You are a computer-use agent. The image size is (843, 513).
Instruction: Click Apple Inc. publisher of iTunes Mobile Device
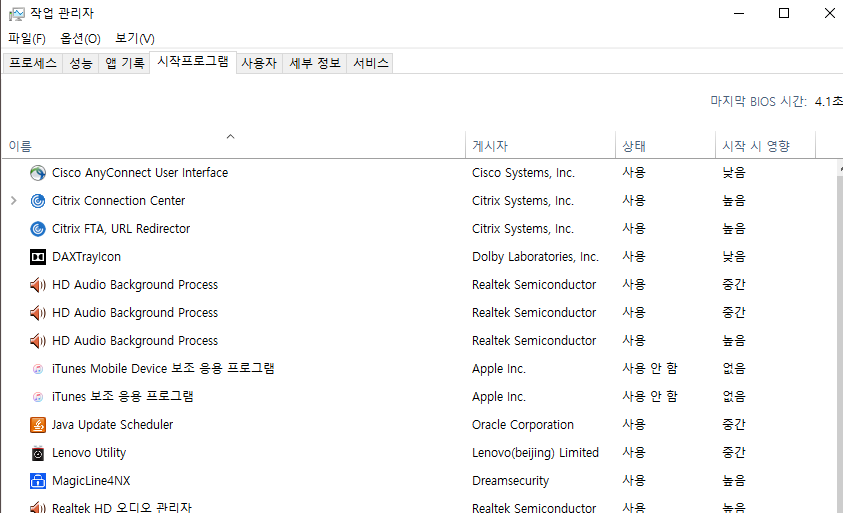click(x=498, y=369)
